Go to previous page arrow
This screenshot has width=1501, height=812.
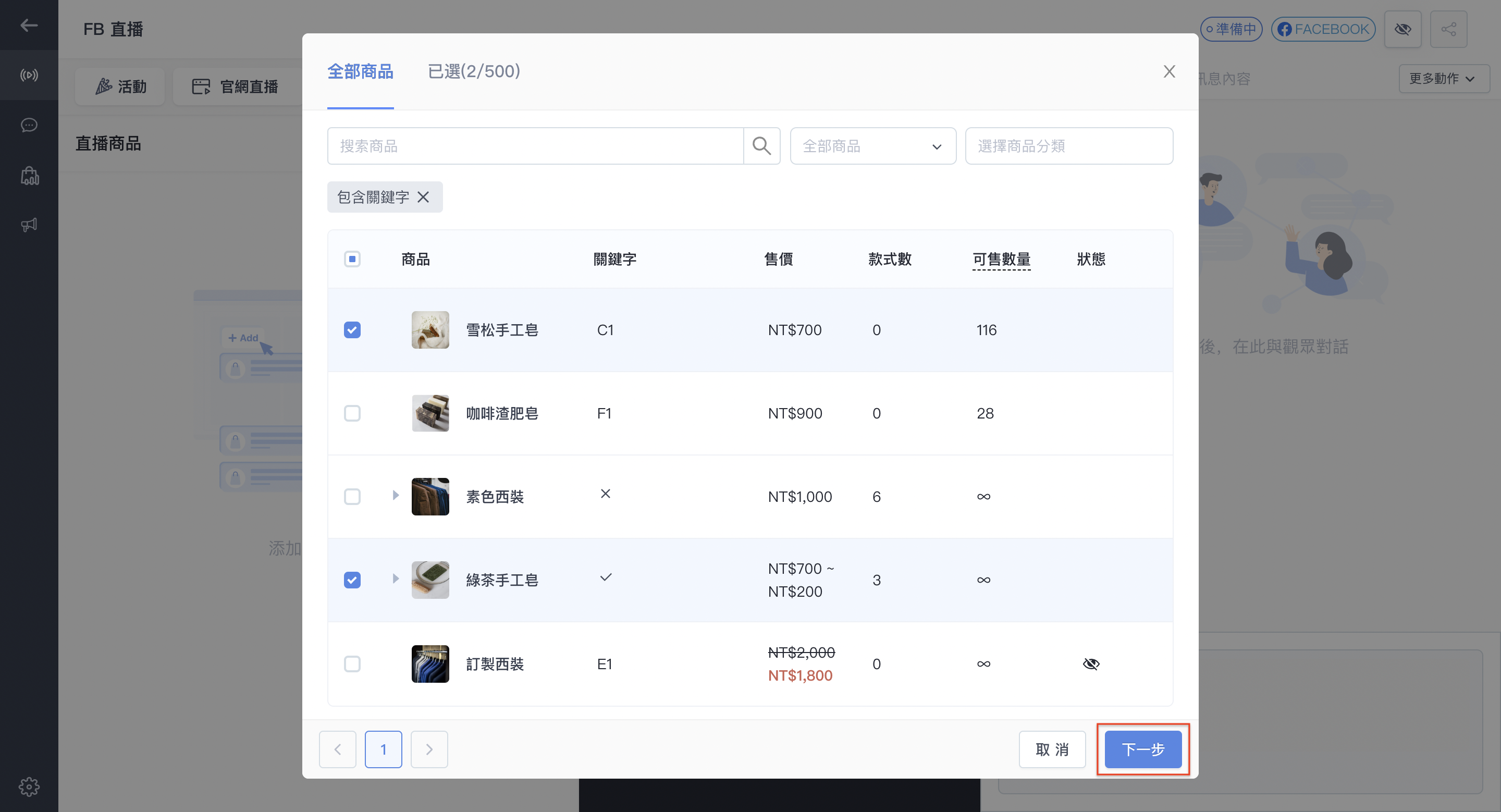(x=337, y=749)
